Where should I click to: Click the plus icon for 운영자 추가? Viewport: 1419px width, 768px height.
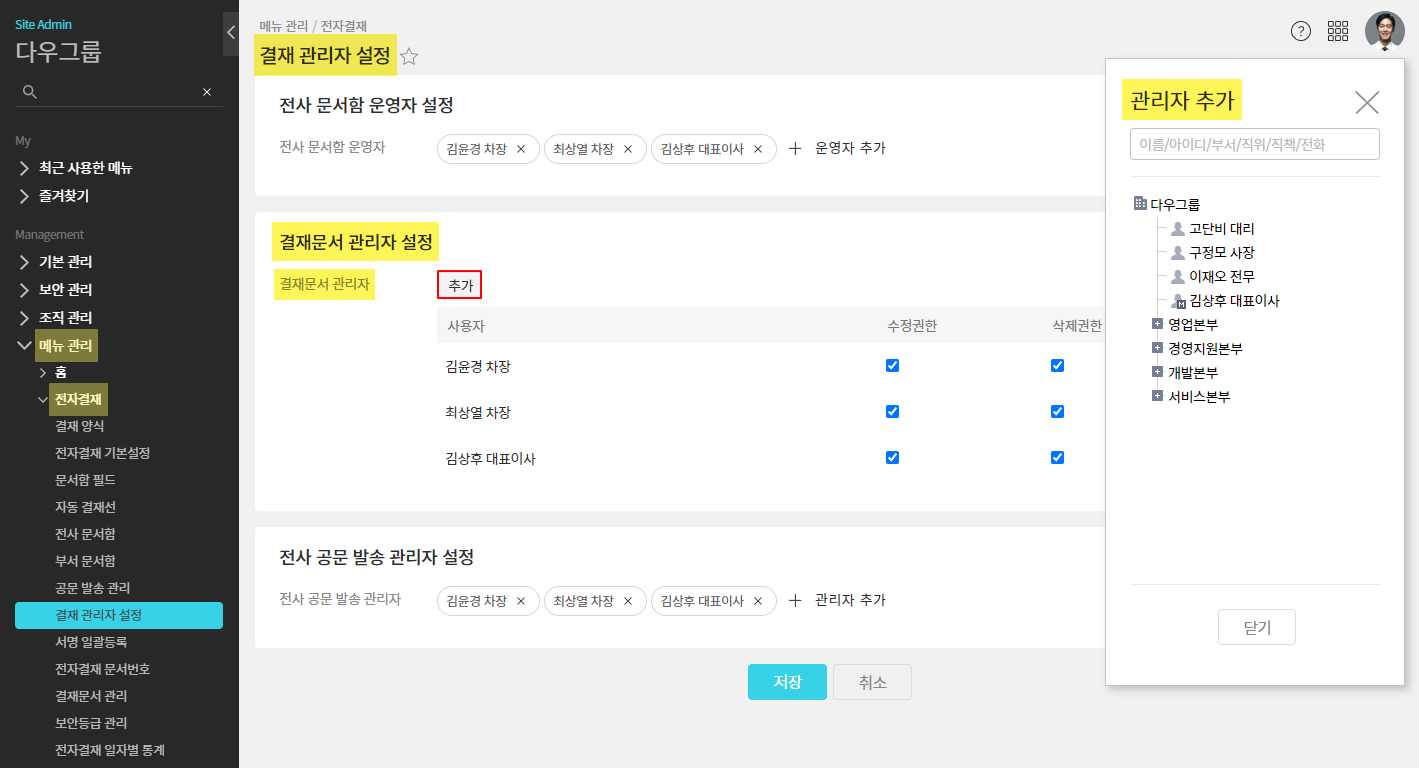[x=796, y=149]
